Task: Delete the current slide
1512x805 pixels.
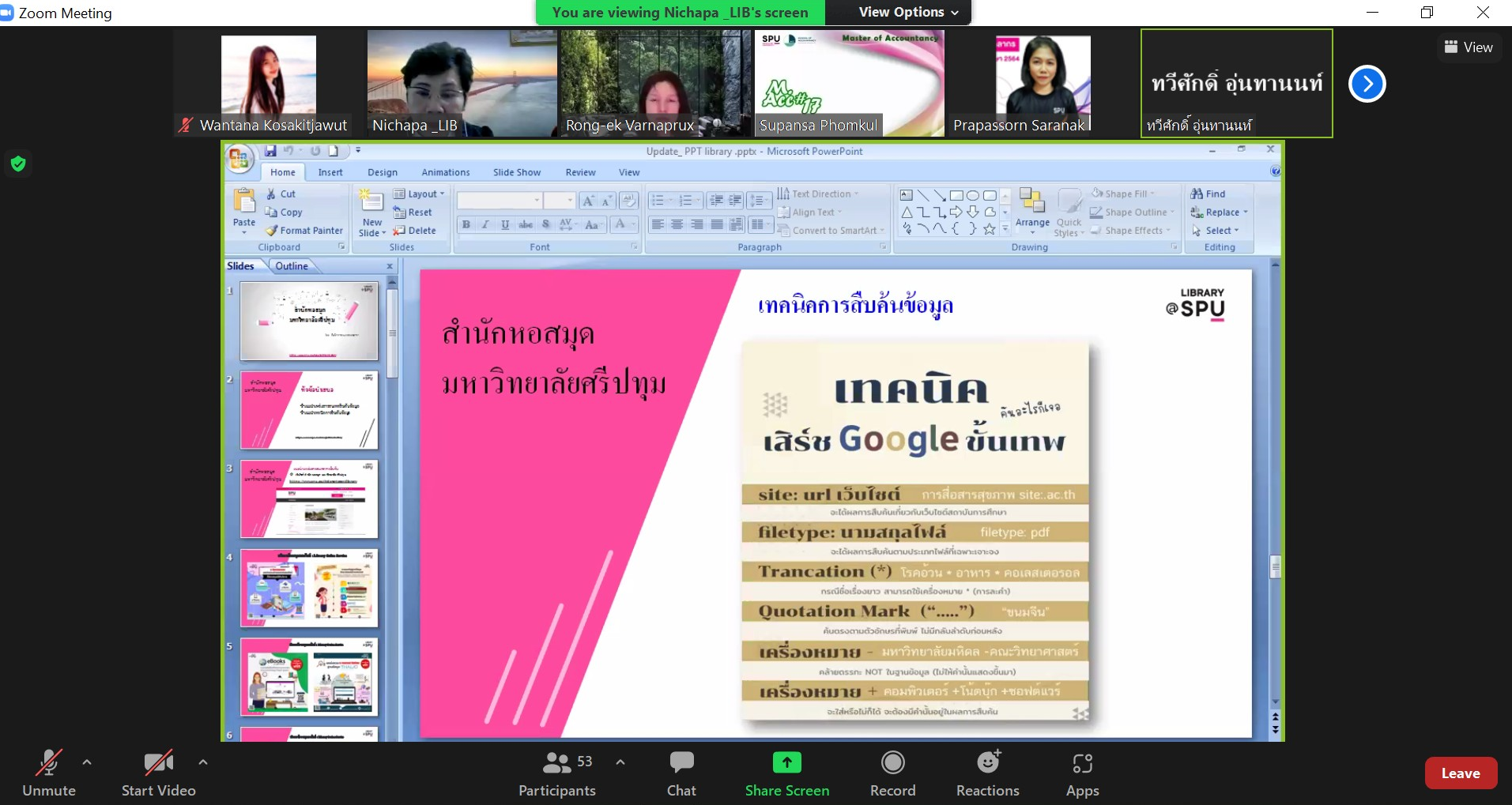Action: coord(415,230)
